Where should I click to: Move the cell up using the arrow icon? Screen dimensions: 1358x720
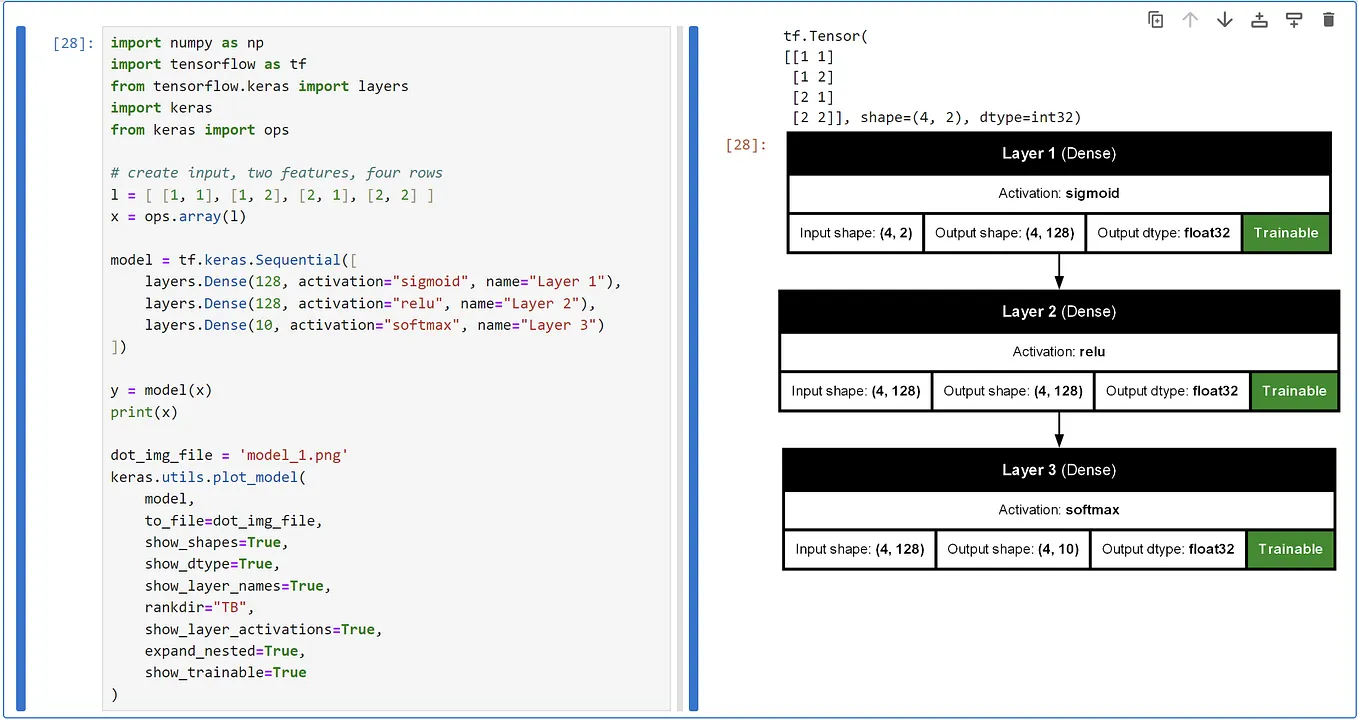[x=1190, y=19]
